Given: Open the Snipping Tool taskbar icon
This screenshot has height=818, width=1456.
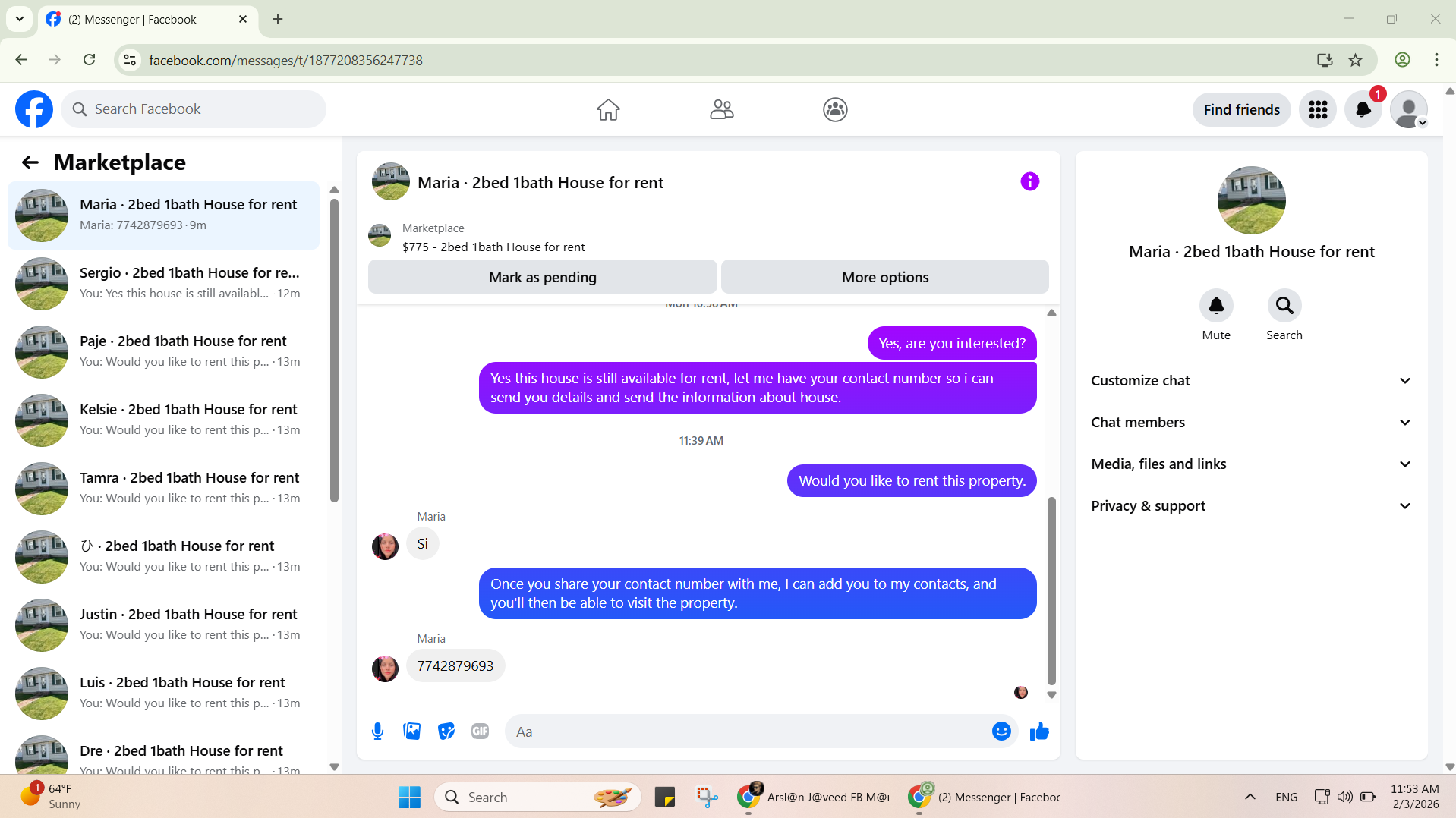Looking at the screenshot, I should (x=707, y=798).
